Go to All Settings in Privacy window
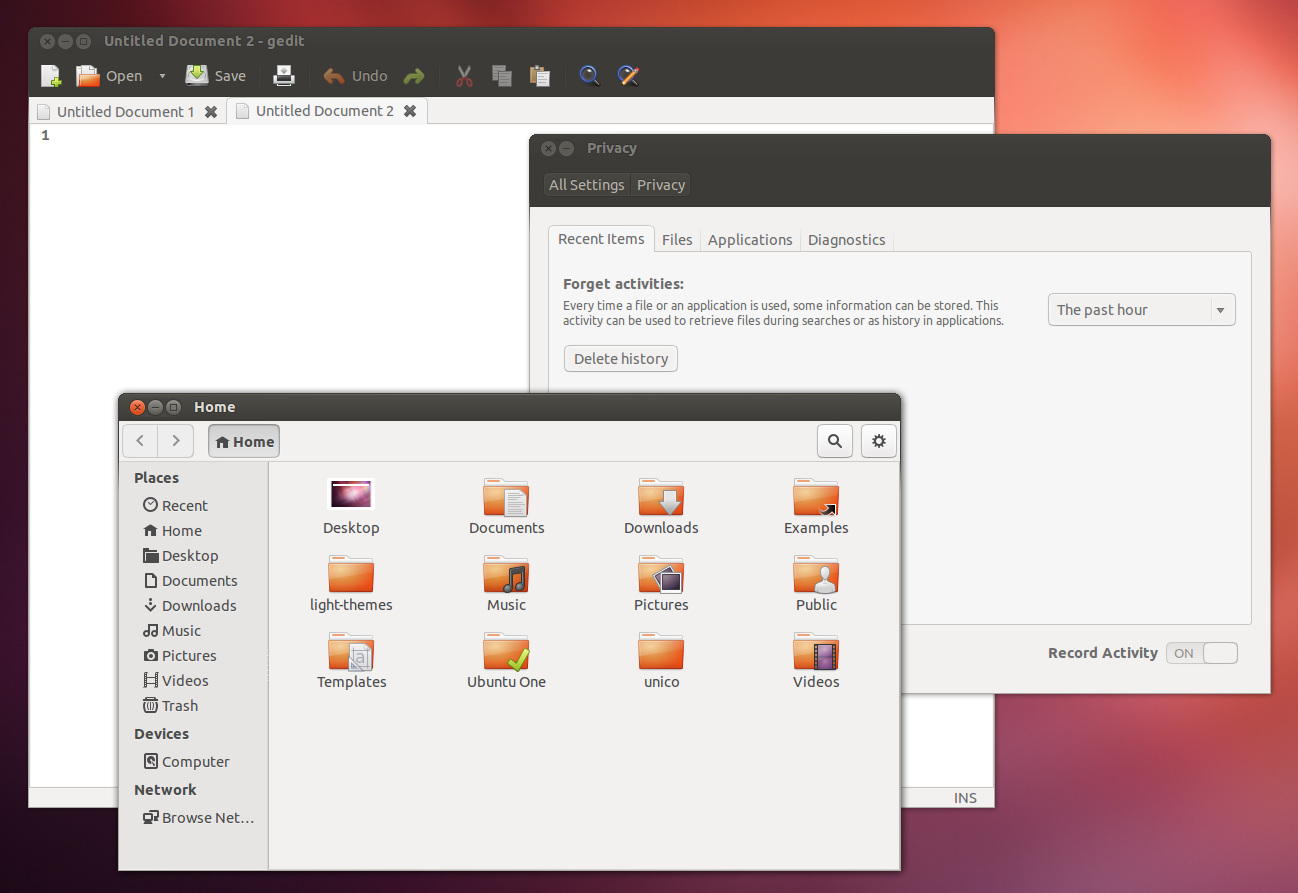 tap(587, 185)
